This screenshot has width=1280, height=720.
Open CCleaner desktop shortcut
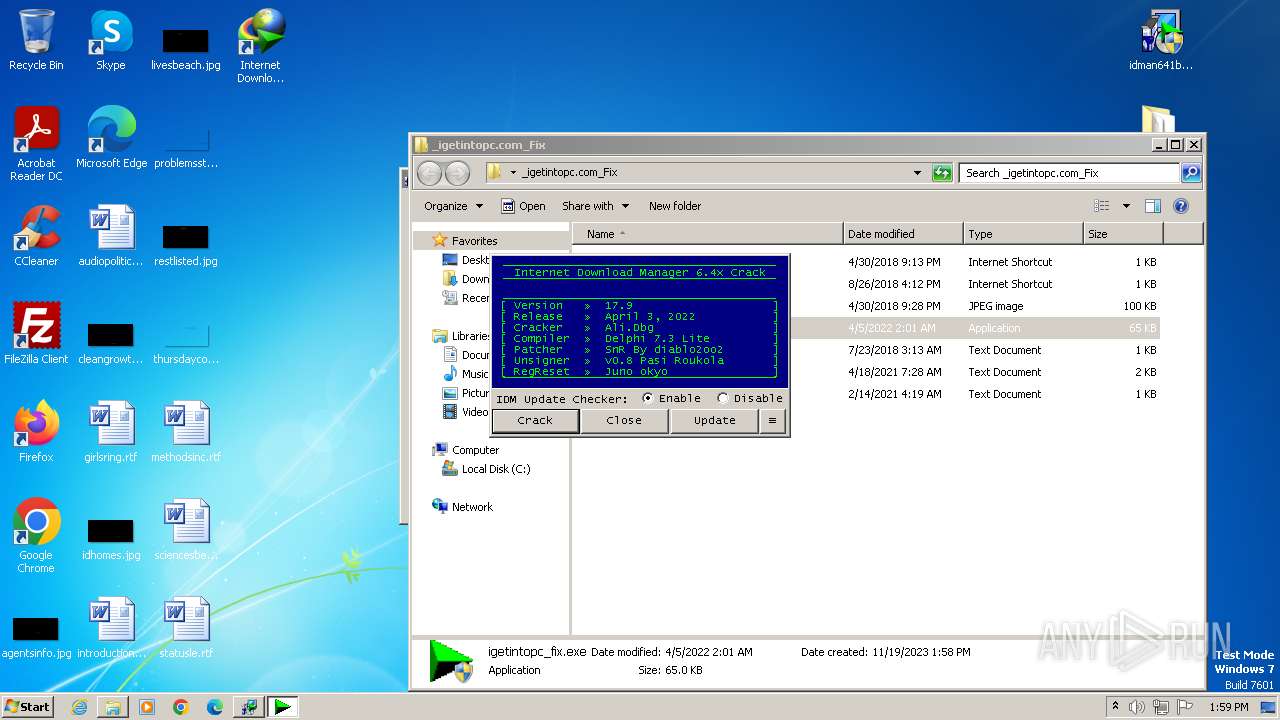point(36,236)
